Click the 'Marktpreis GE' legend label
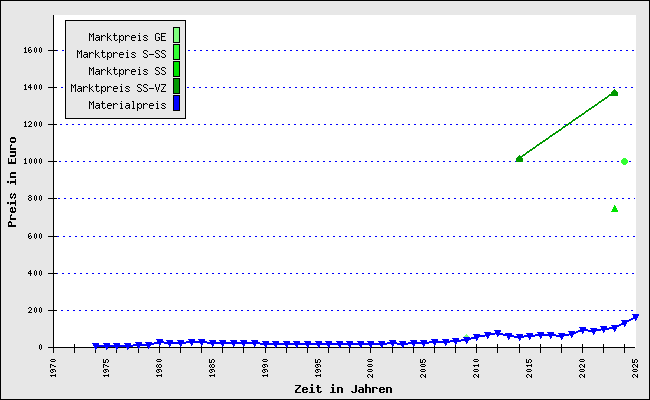 [127, 37]
